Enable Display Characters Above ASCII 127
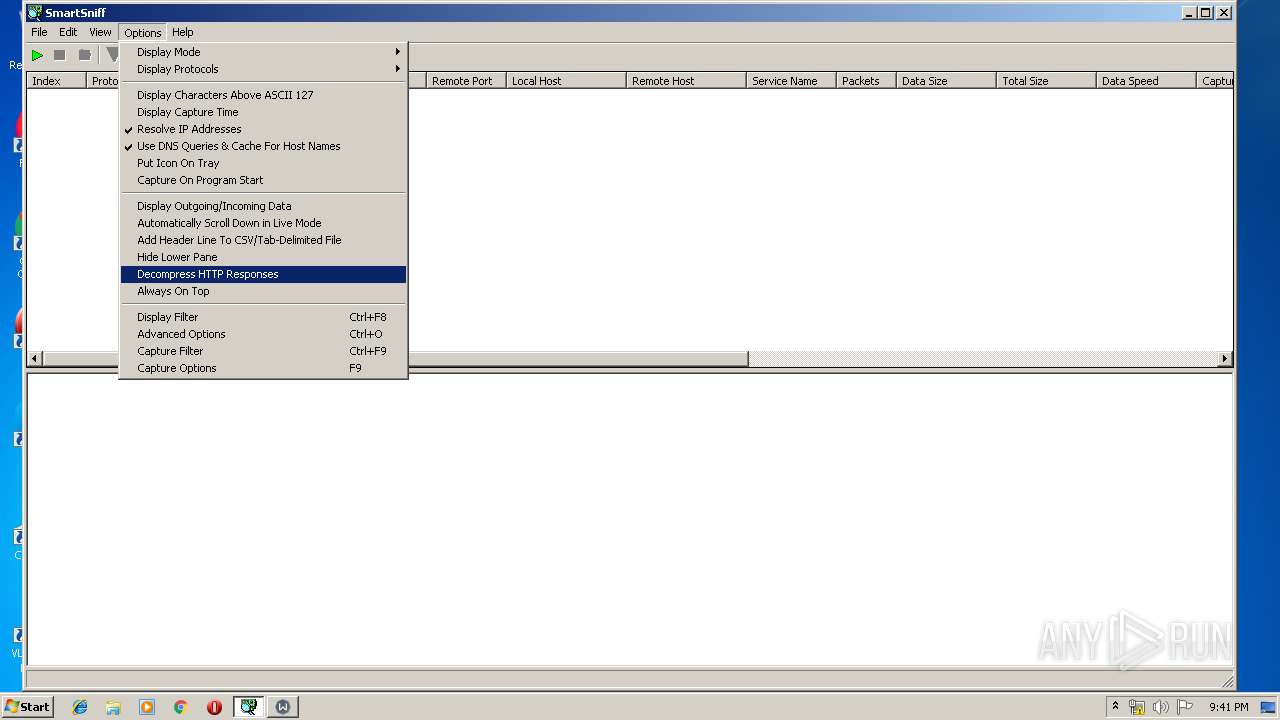This screenshot has width=1280, height=720. point(264,95)
